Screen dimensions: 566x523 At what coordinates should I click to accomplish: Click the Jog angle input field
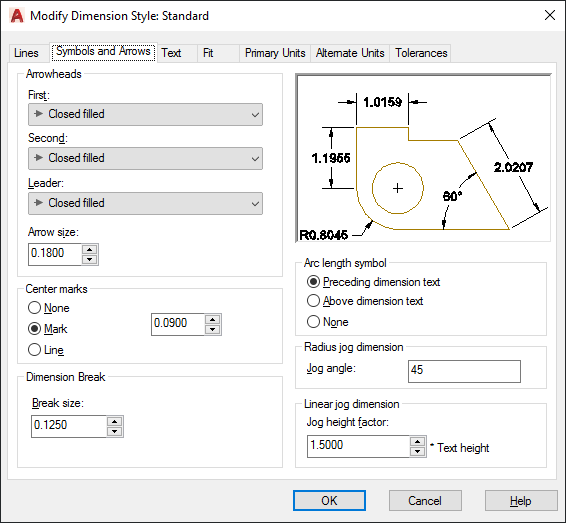tap(464, 371)
